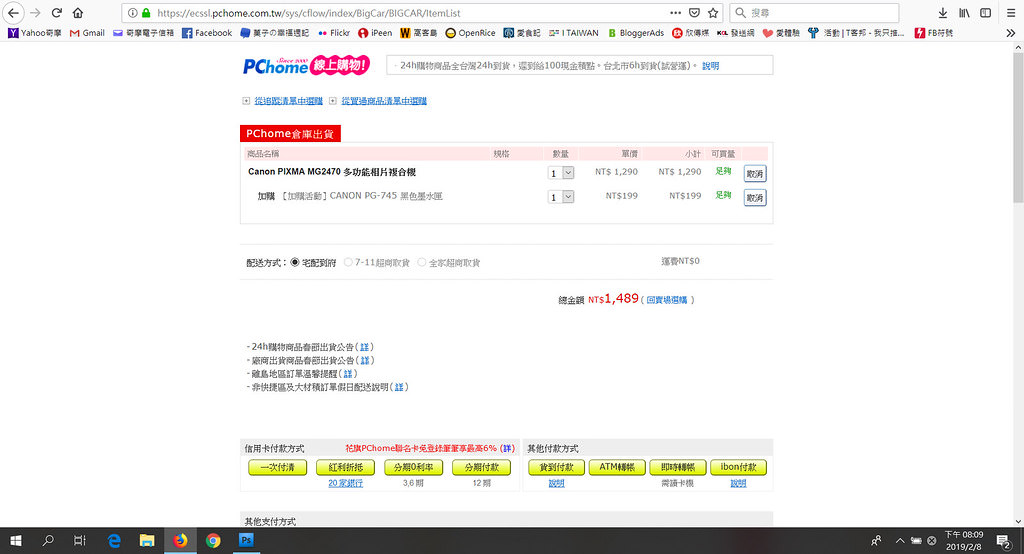Show hidden system tray icons chevron
This screenshot has width=1024, height=554.
point(900,540)
